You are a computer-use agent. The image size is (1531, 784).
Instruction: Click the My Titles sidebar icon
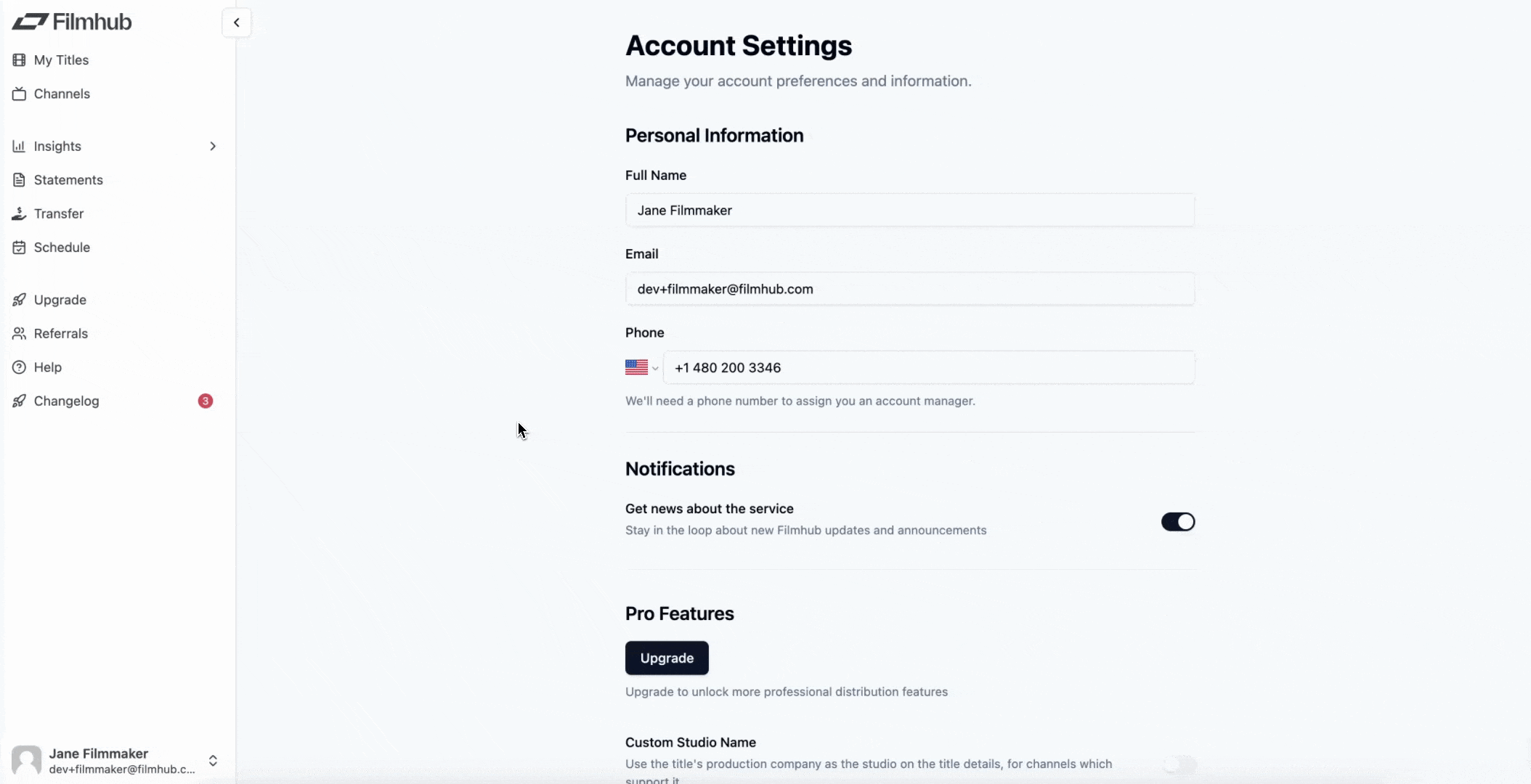(18, 59)
